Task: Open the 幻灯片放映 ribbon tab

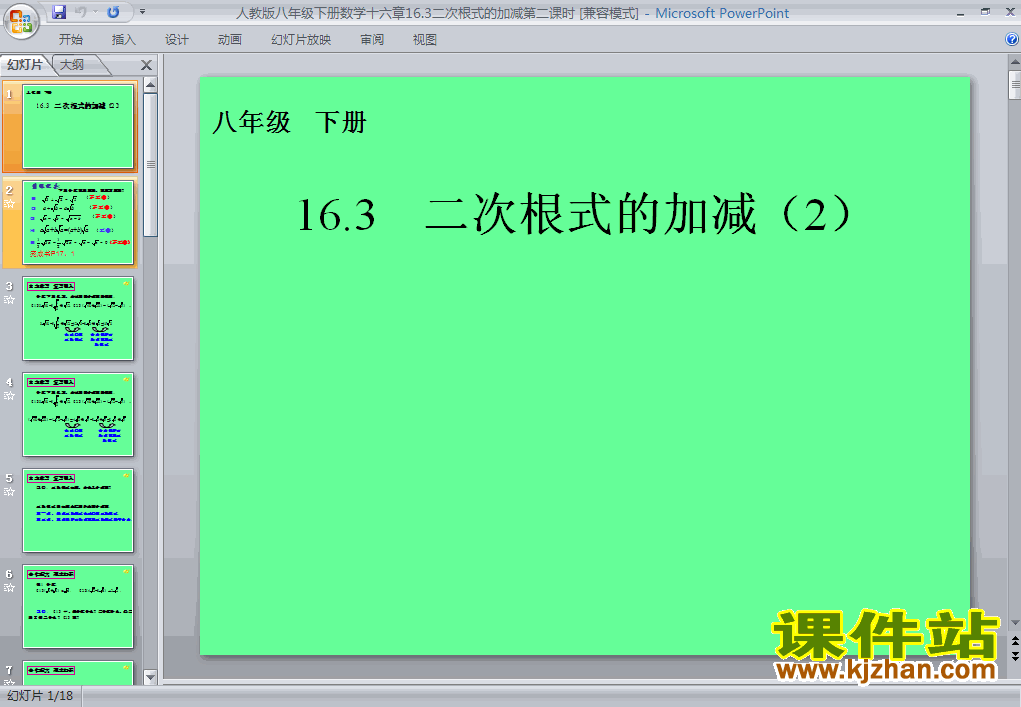Action: 301,40
